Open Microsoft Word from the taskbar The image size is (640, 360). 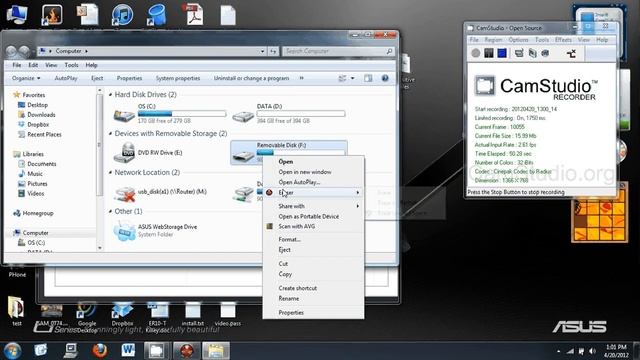tap(128, 350)
